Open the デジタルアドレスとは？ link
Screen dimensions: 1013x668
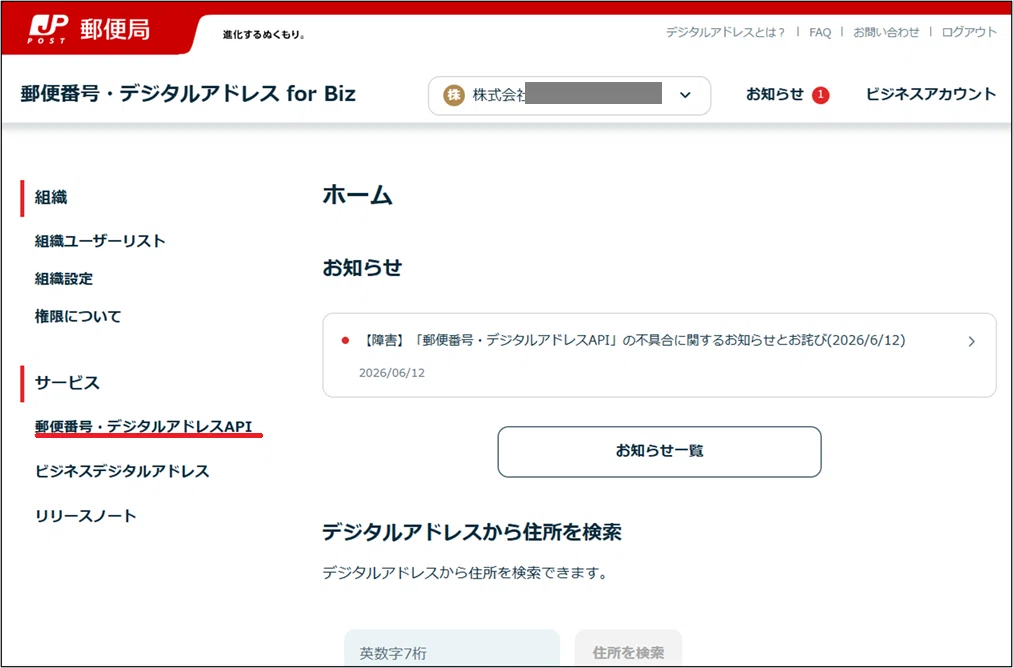pyautogui.click(x=725, y=32)
